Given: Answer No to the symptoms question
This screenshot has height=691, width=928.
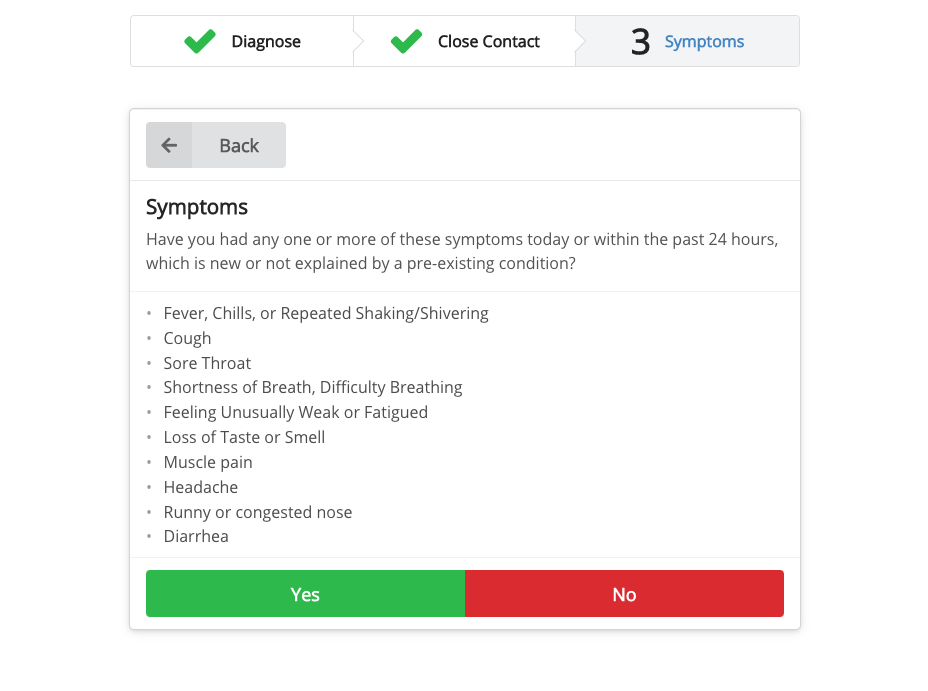Looking at the screenshot, I should (x=624, y=594).
